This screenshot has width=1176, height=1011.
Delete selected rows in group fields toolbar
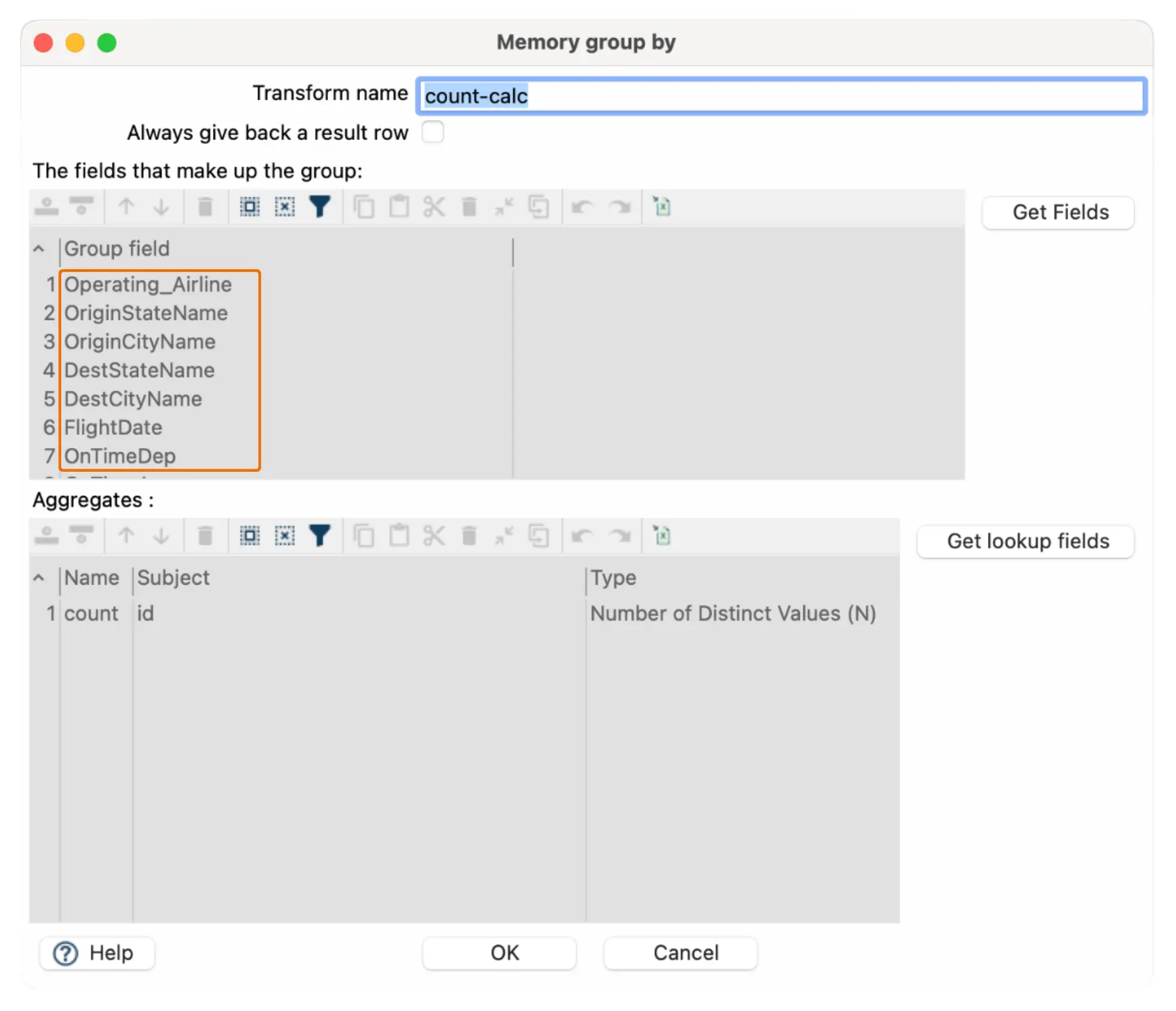[x=205, y=207]
